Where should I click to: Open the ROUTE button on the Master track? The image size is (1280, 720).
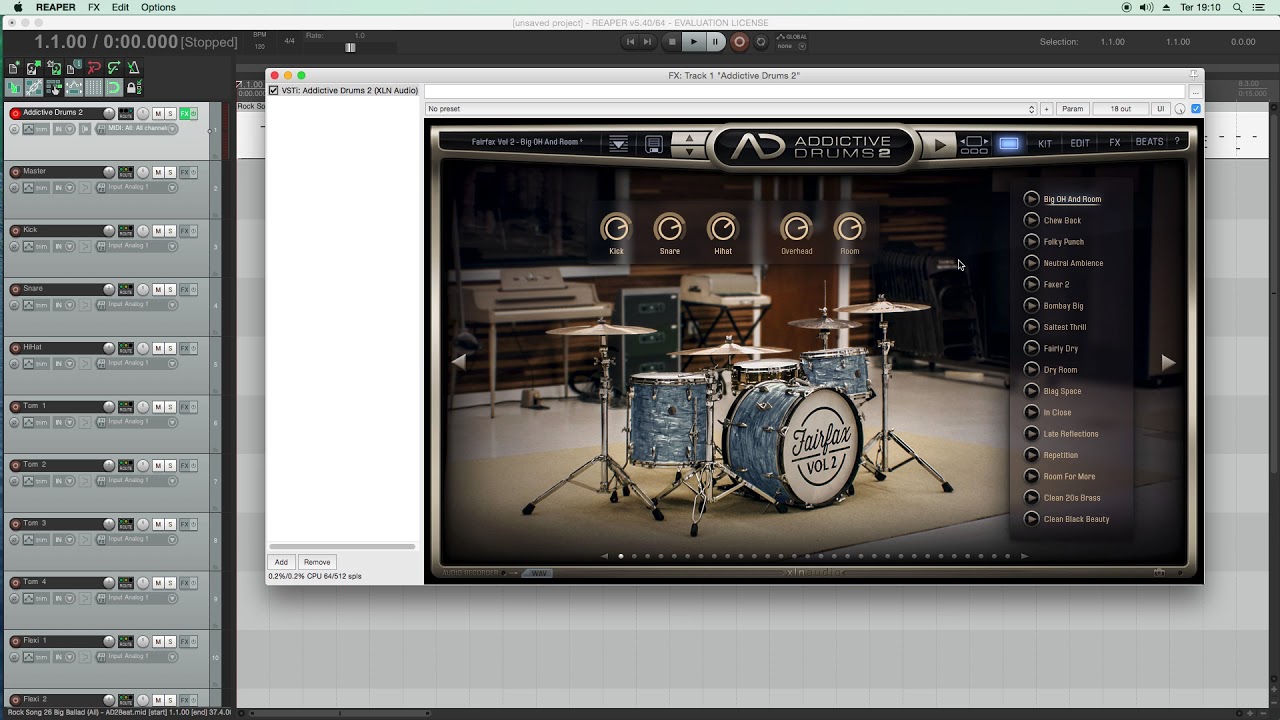click(x=126, y=172)
